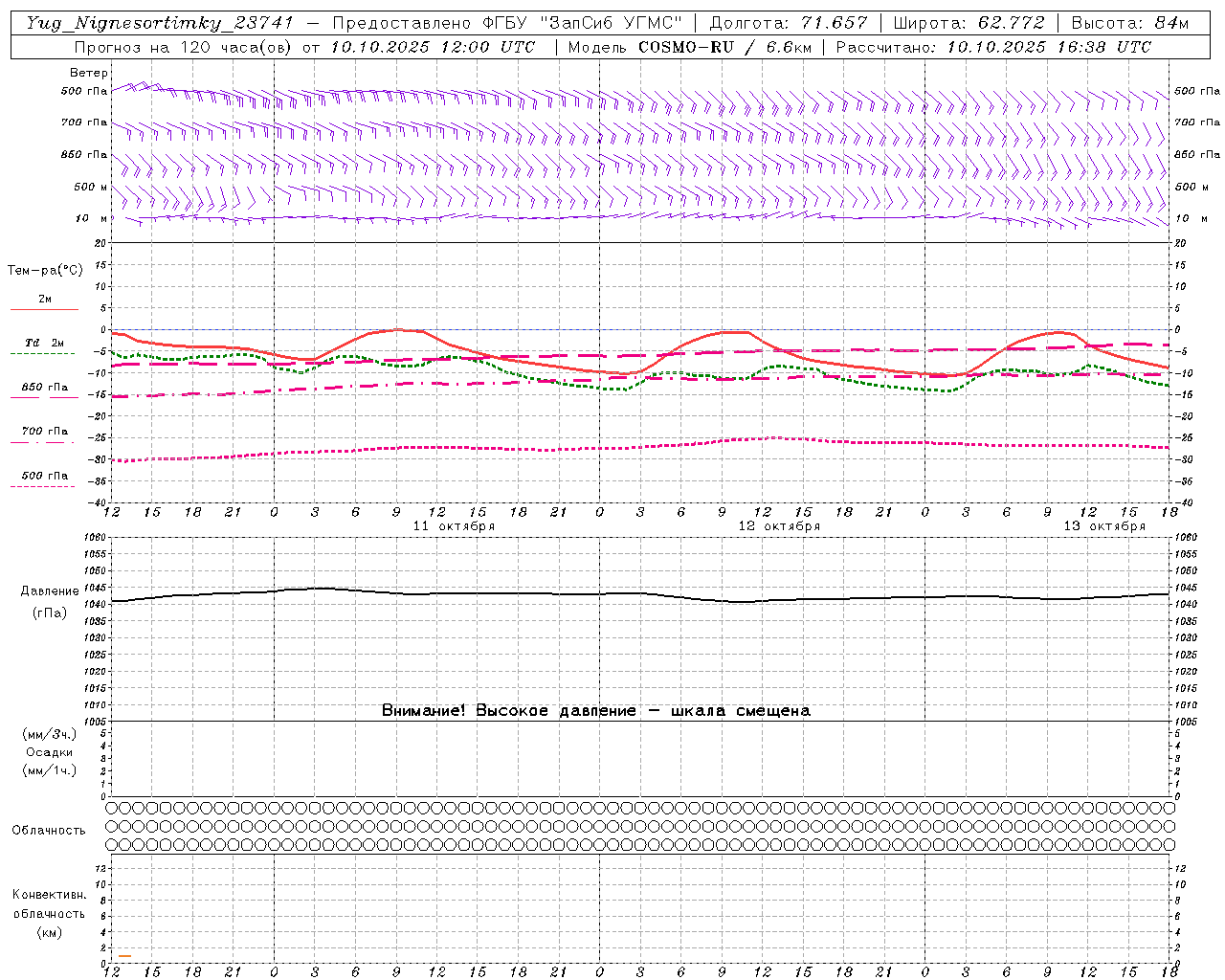Select forecast start 10.10.2025 12:00 UTC
Image resolution: width=1225 pixels, height=980 pixels.
(x=433, y=47)
